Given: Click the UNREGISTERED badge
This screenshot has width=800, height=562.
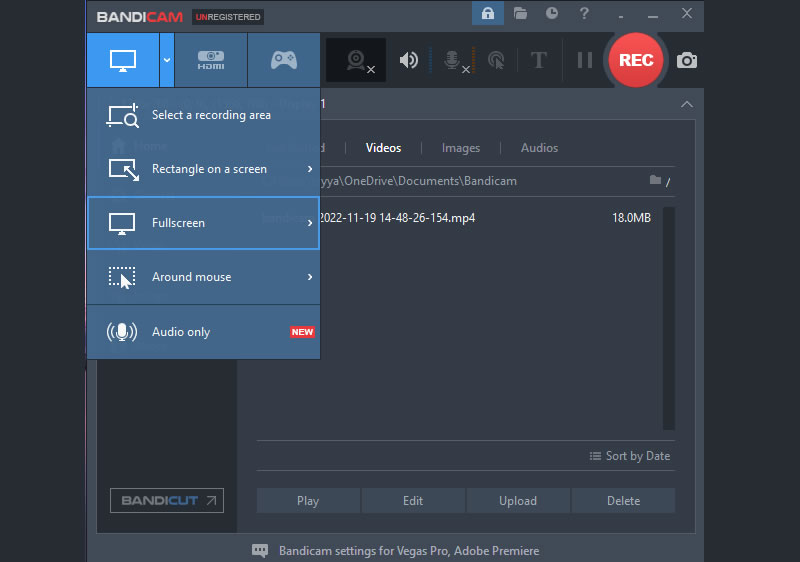Looking at the screenshot, I should 228,17.
